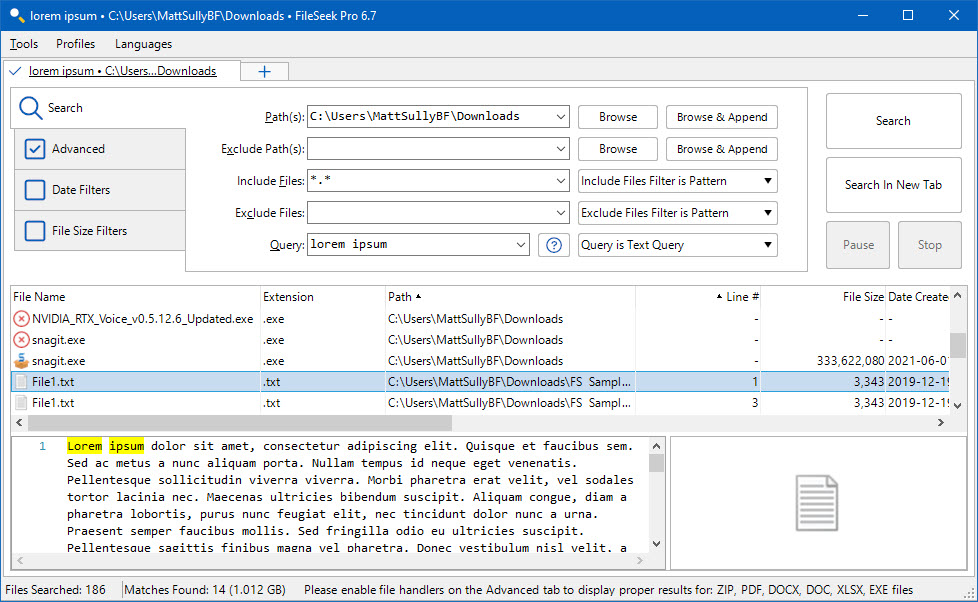This screenshot has height=602, width=978.
Task: Click the query help question mark icon
Action: (x=554, y=245)
